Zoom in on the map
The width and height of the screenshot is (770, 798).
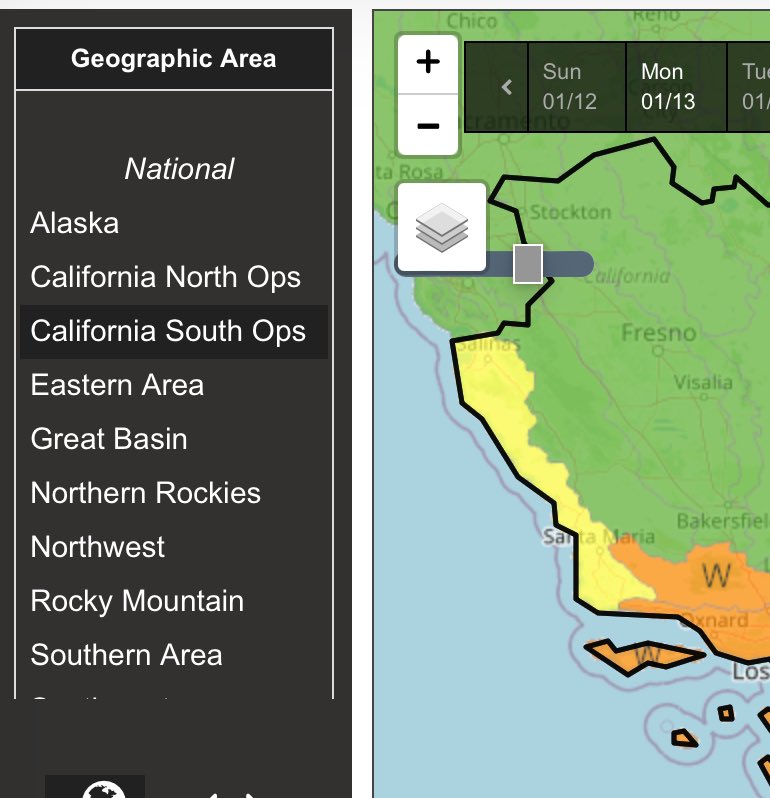pyautogui.click(x=427, y=64)
